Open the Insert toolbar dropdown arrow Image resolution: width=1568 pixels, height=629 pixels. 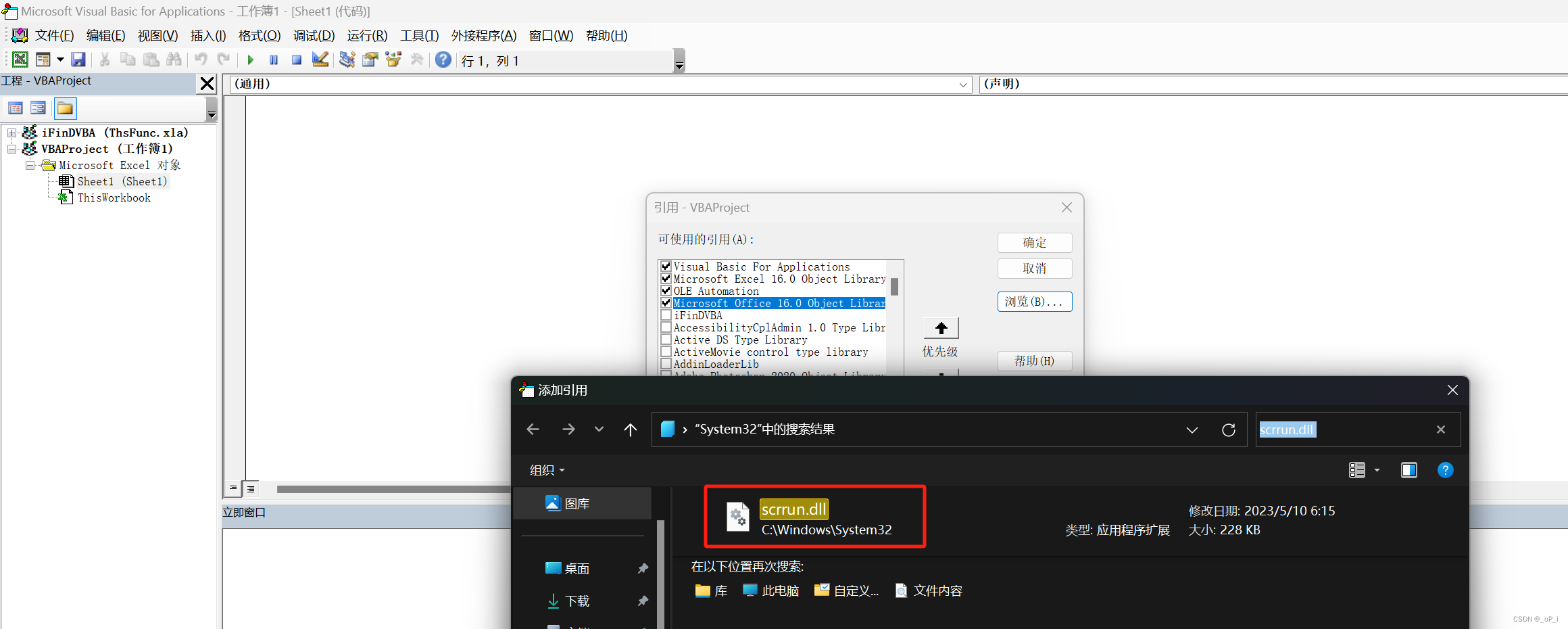point(60,60)
